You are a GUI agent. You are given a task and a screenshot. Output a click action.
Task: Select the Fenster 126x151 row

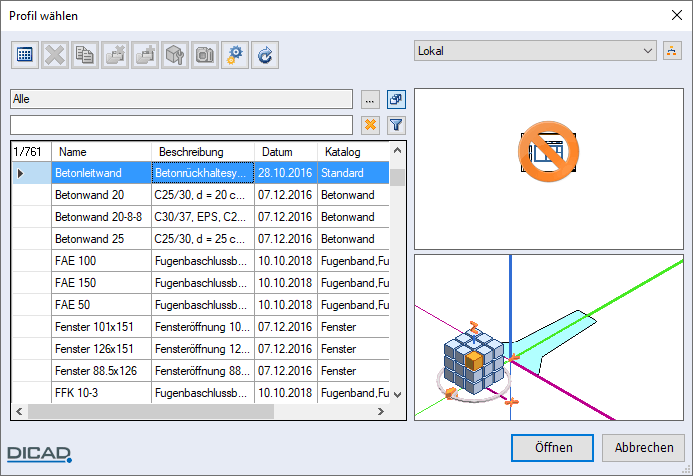coord(201,349)
